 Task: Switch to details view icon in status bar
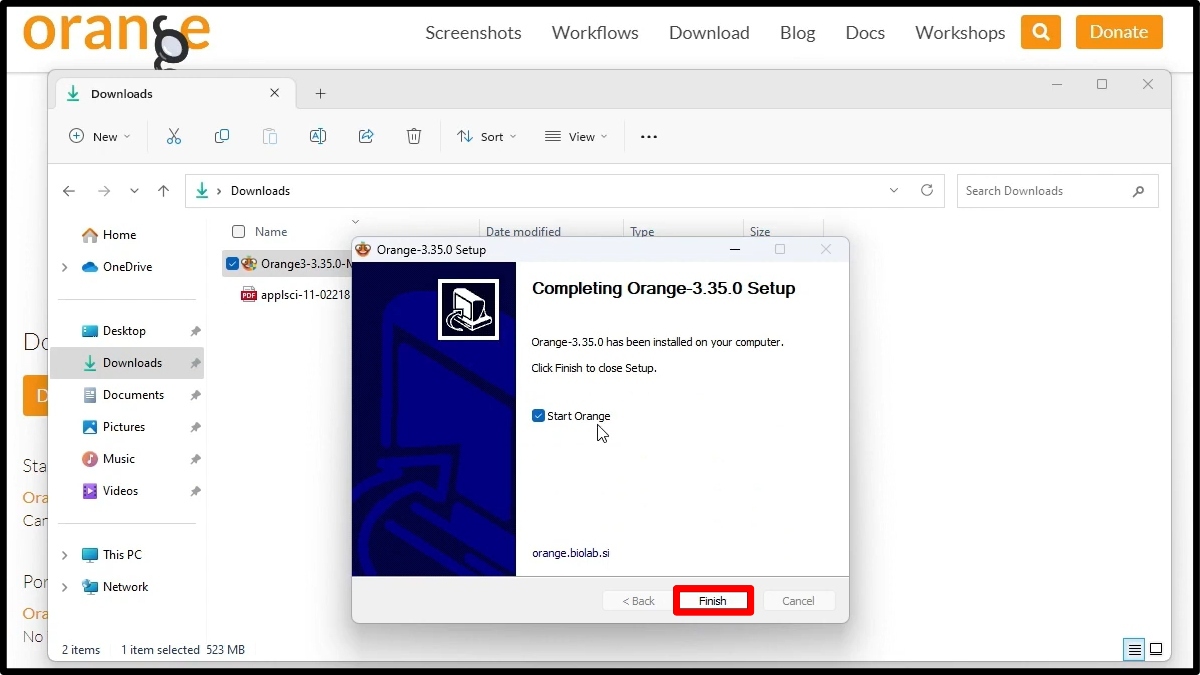pyautogui.click(x=1134, y=650)
